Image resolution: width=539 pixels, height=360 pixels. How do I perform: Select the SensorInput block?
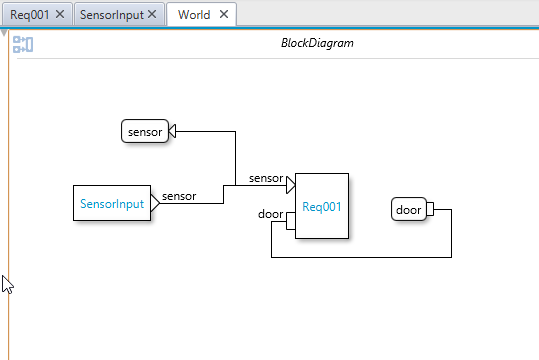pyautogui.click(x=112, y=203)
